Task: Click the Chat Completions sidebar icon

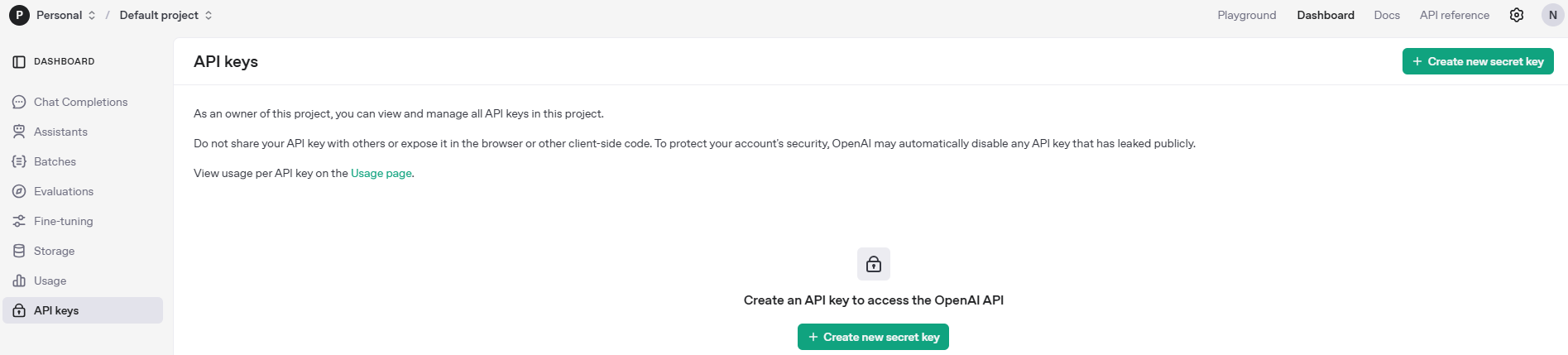Action: click(x=19, y=102)
